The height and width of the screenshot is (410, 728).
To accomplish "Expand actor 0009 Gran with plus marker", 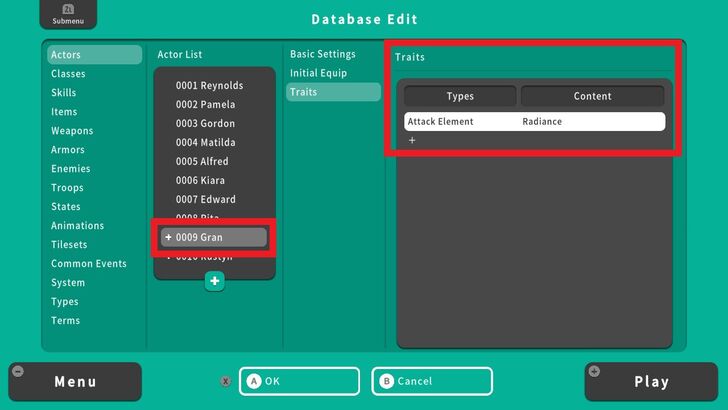I will pyautogui.click(x=168, y=238).
